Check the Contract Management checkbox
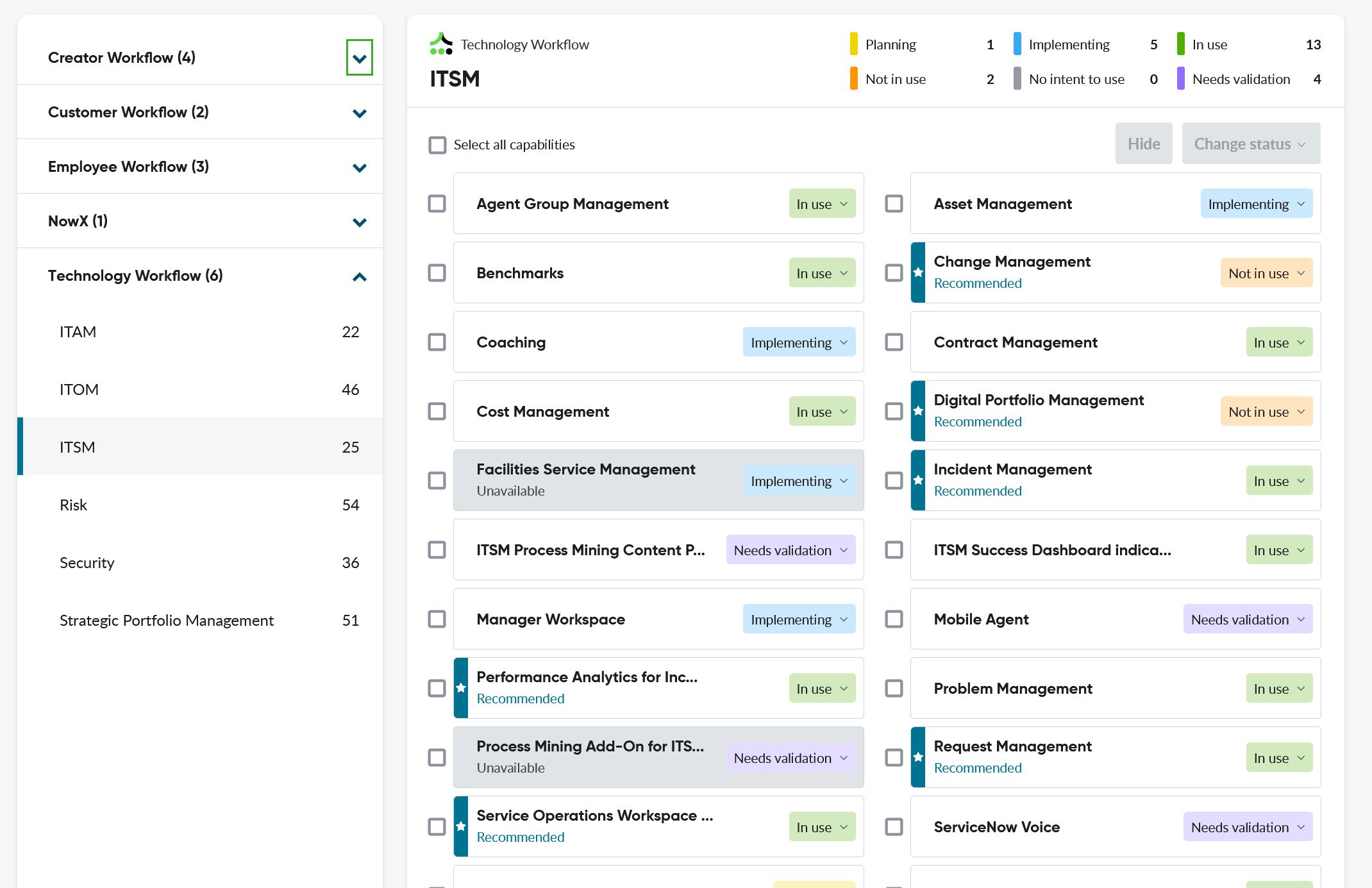Image resolution: width=1372 pixels, height=888 pixels. pos(894,342)
